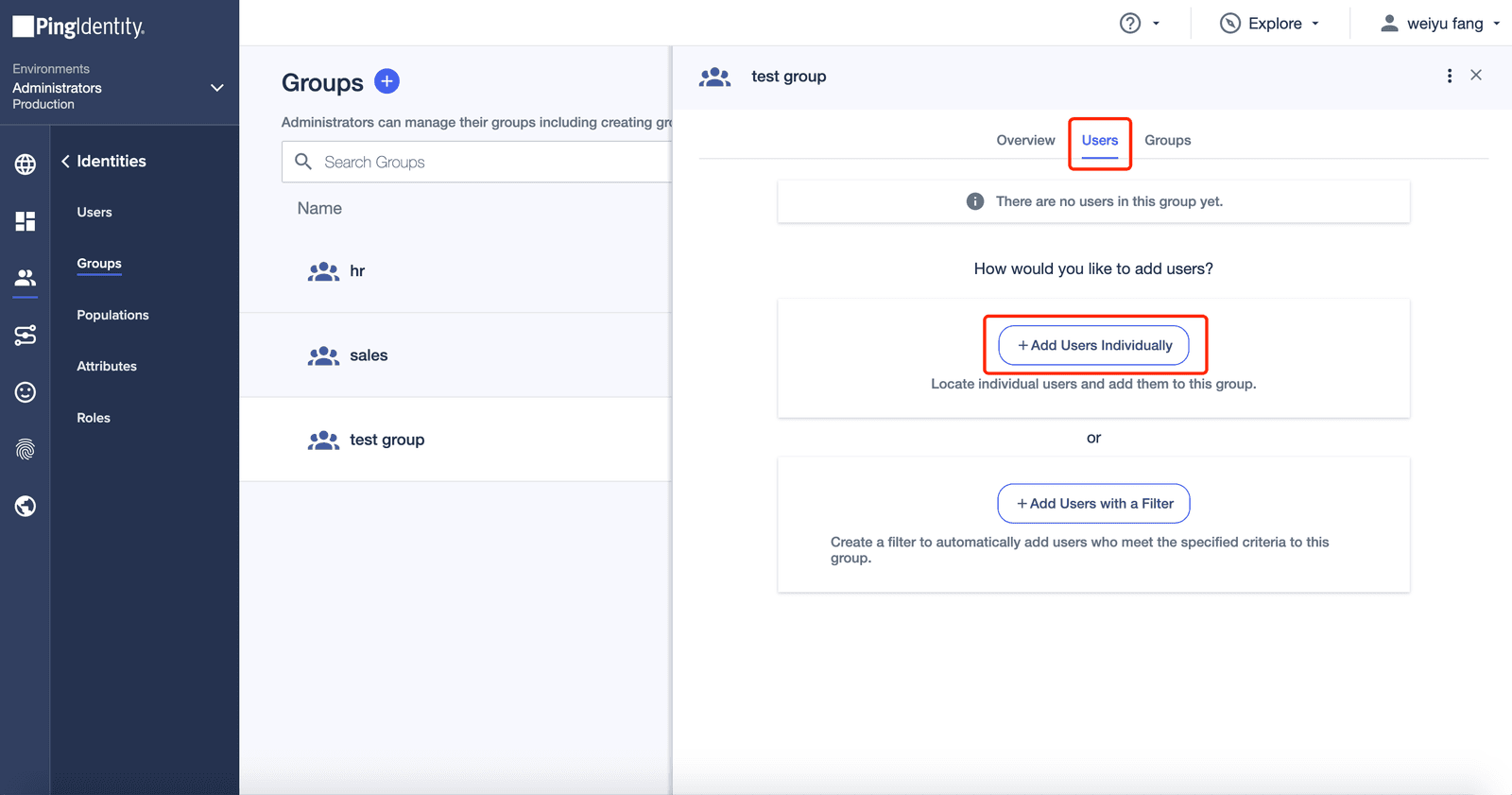The width and height of the screenshot is (1512, 795).
Task: Expand the help menu arrow
Action: point(1156,24)
